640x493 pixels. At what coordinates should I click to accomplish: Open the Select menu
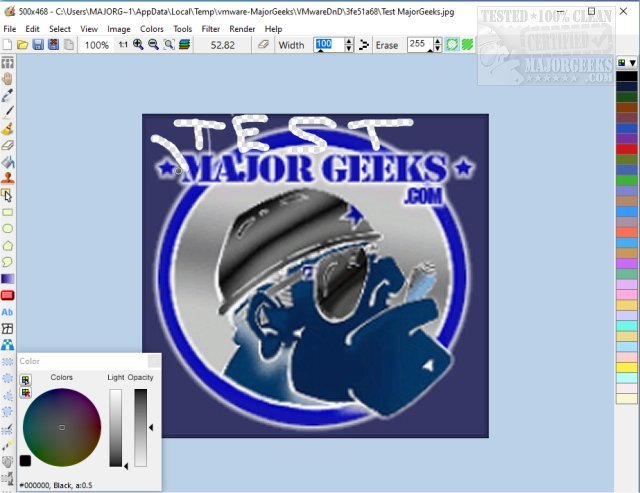click(60, 29)
